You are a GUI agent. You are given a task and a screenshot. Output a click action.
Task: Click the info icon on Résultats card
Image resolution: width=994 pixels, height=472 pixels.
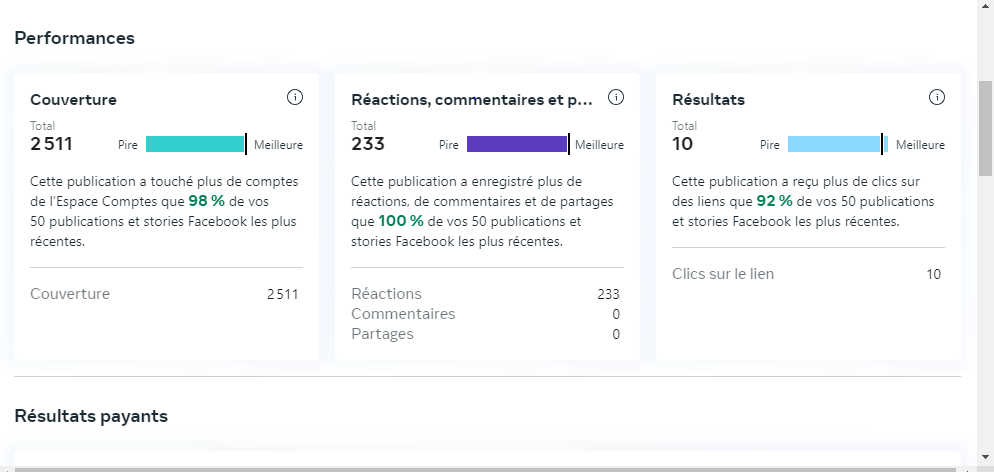(937, 97)
